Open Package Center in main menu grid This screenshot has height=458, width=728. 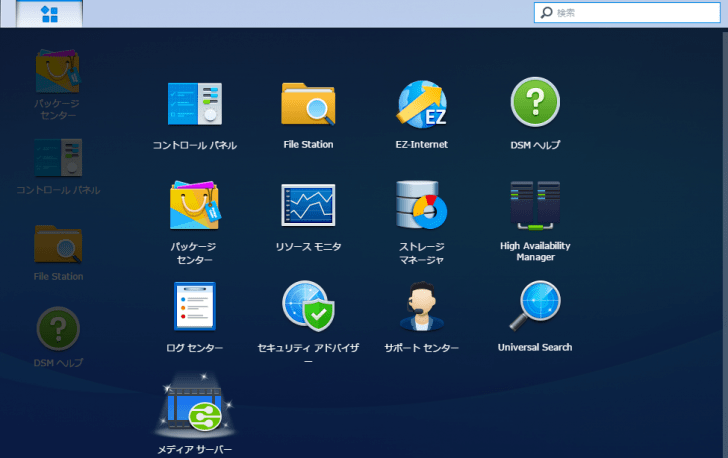click(x=195, y=205)
